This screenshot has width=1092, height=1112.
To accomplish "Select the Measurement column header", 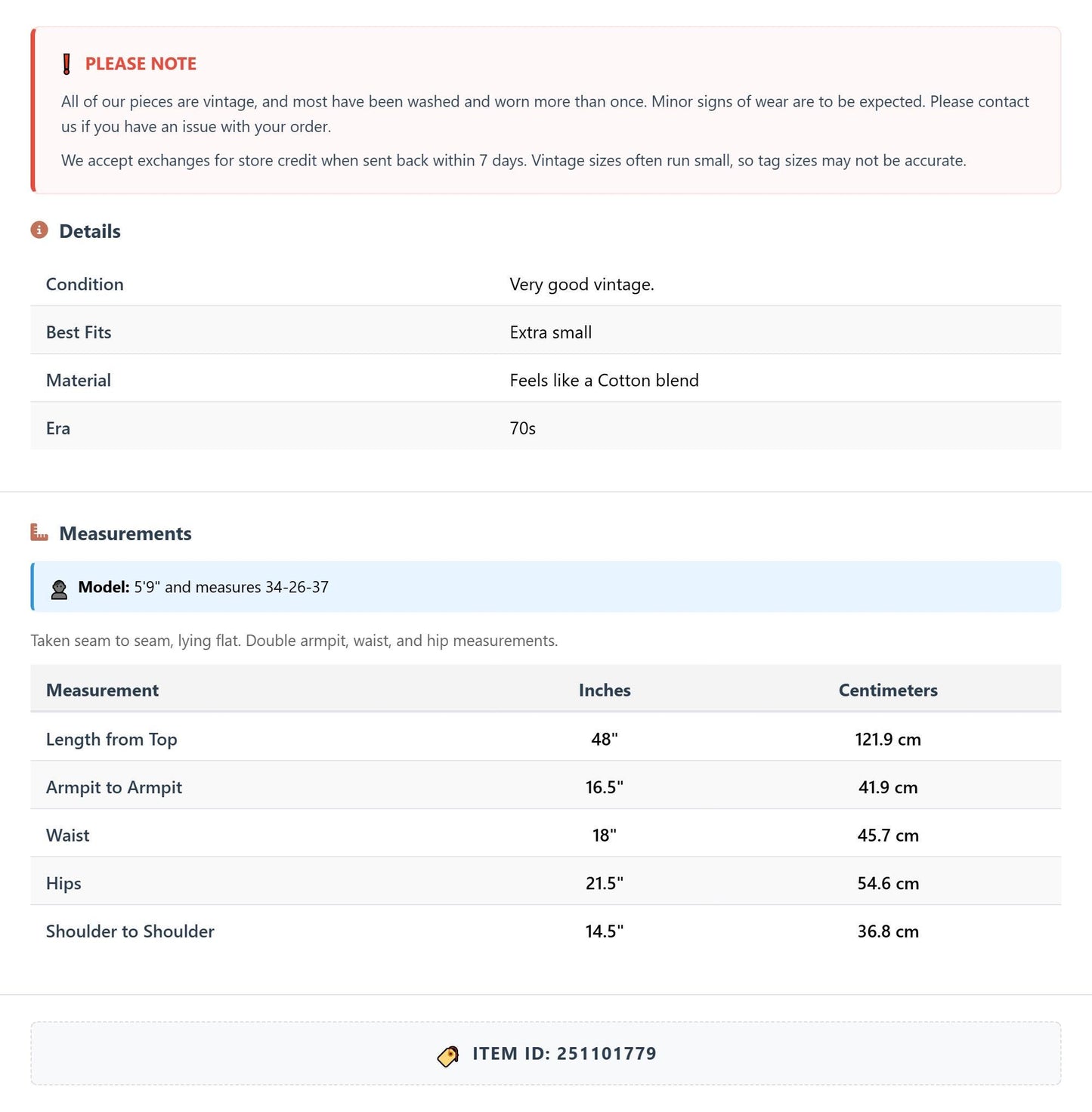I will point(103,690).
